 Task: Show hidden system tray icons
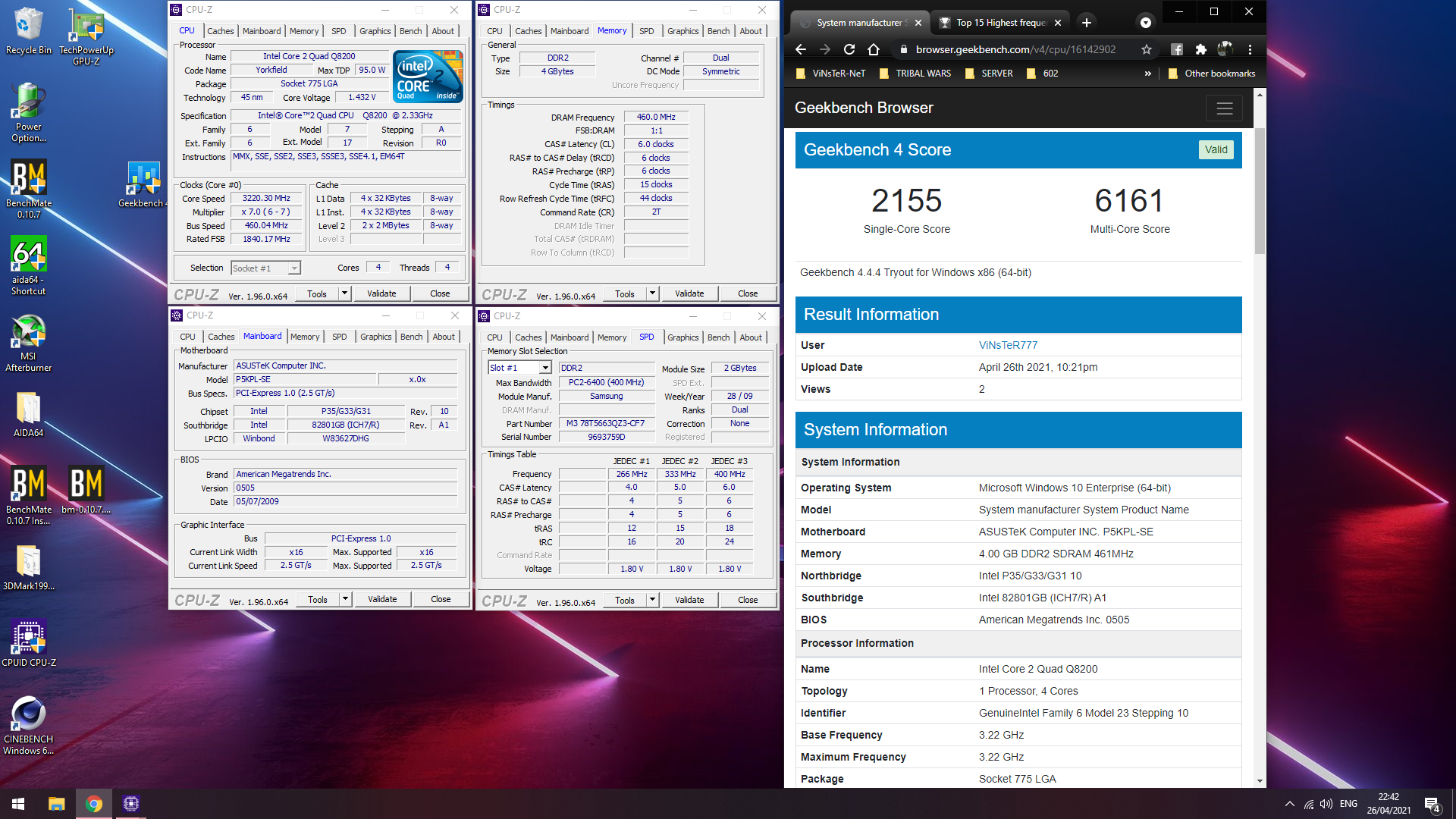[1289, 804]
